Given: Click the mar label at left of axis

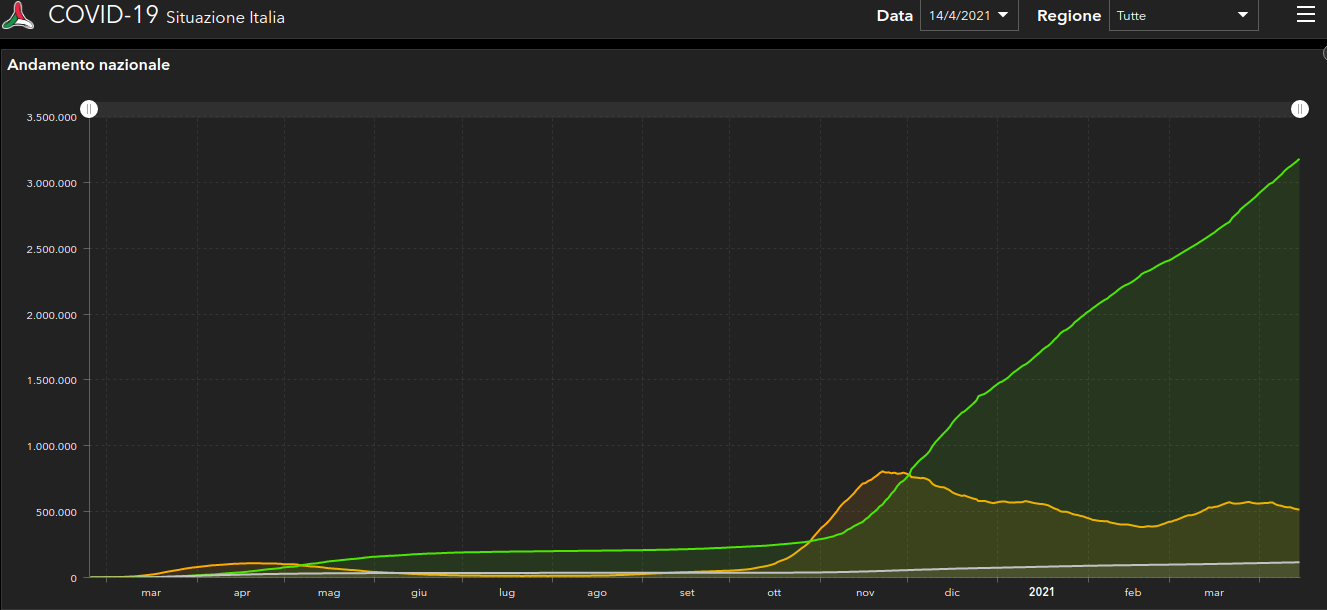Looking at the screenshot, I should click(151, 593).
